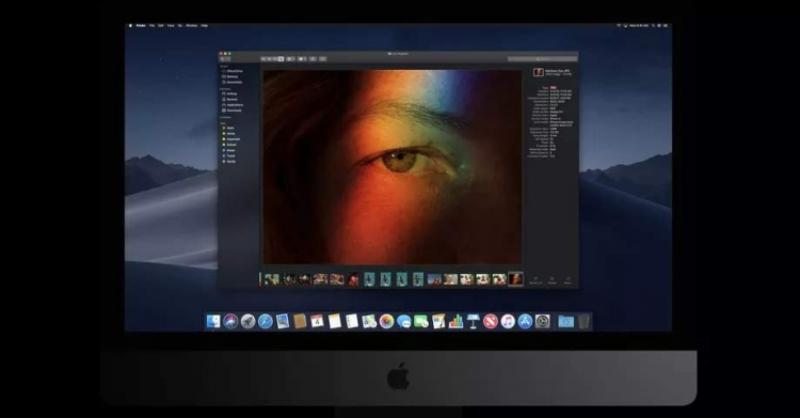
Task: Open System Preferences from the Dock
Action: click(543, 321)
